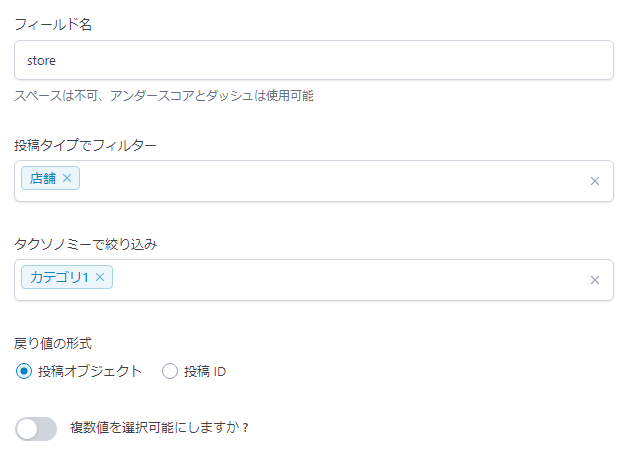This screenshot has width=634, height=462.
Task: Select the 投稿オブジェクト radio button
Action: click(x=25, y=372)
